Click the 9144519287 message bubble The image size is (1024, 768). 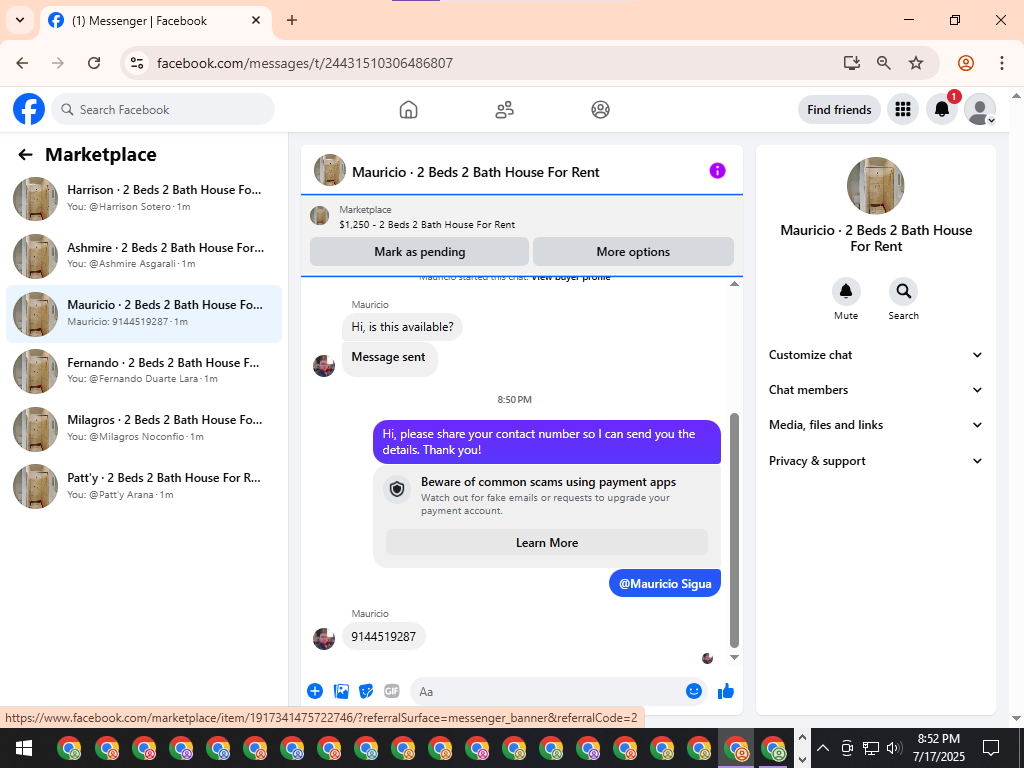pos(383,636)
